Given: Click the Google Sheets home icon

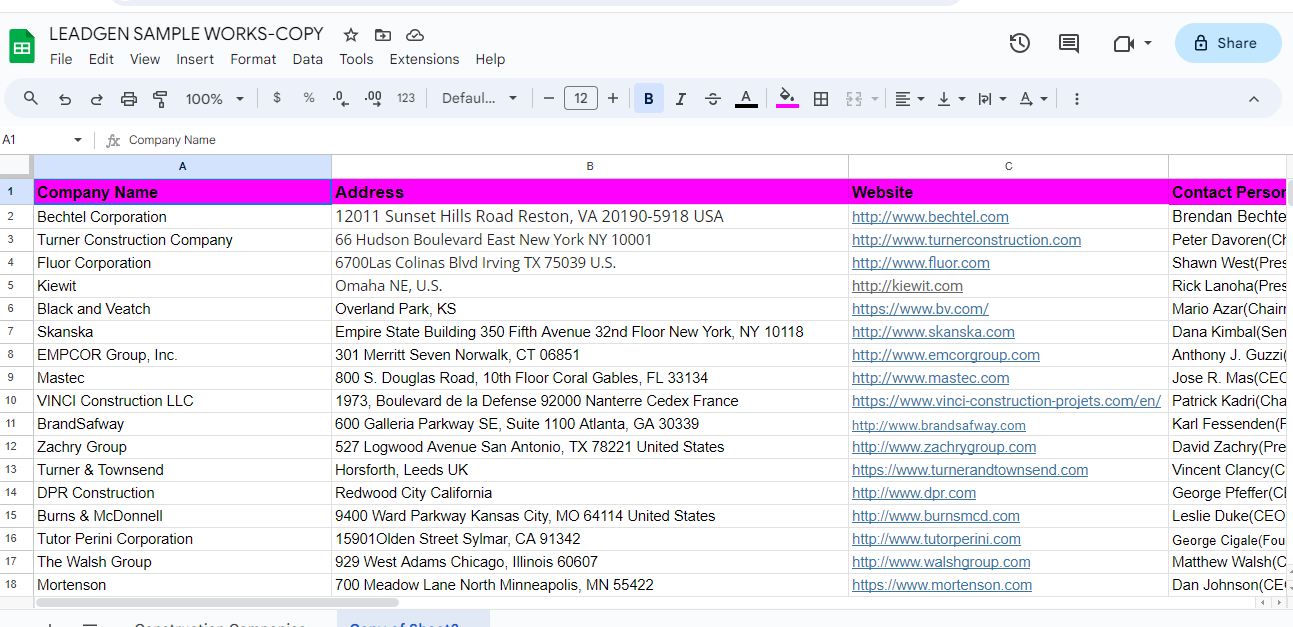Looking at the screenshot, I should (x=22, y=46).
